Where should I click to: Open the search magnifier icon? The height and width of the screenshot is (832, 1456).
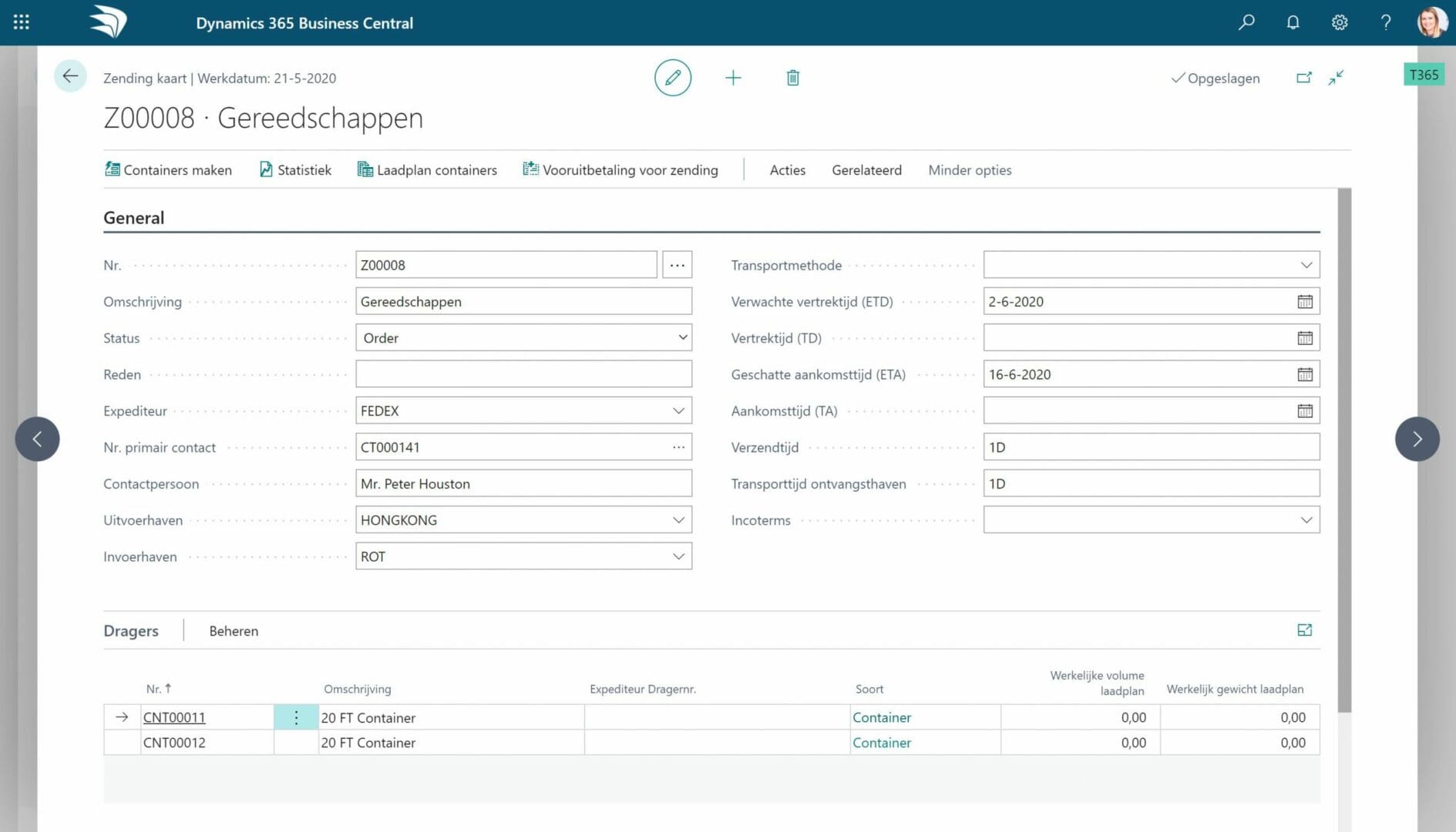point(1246,22)
